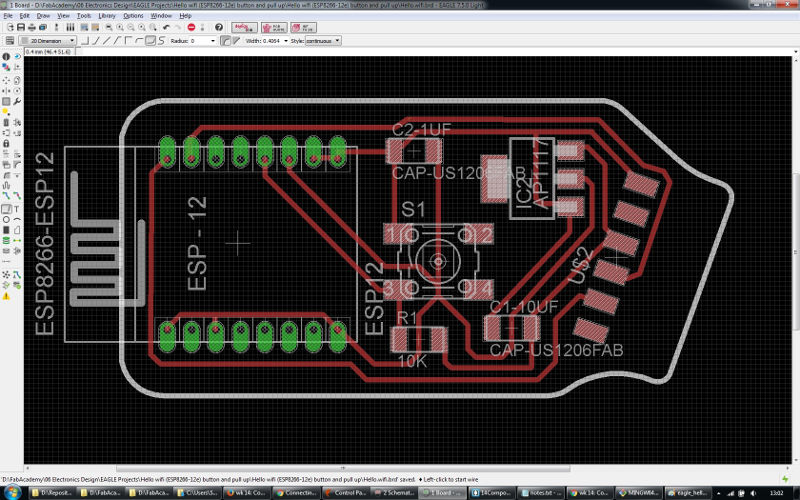
Task: Open the Tools menu
Action: (x=84, y=16)
